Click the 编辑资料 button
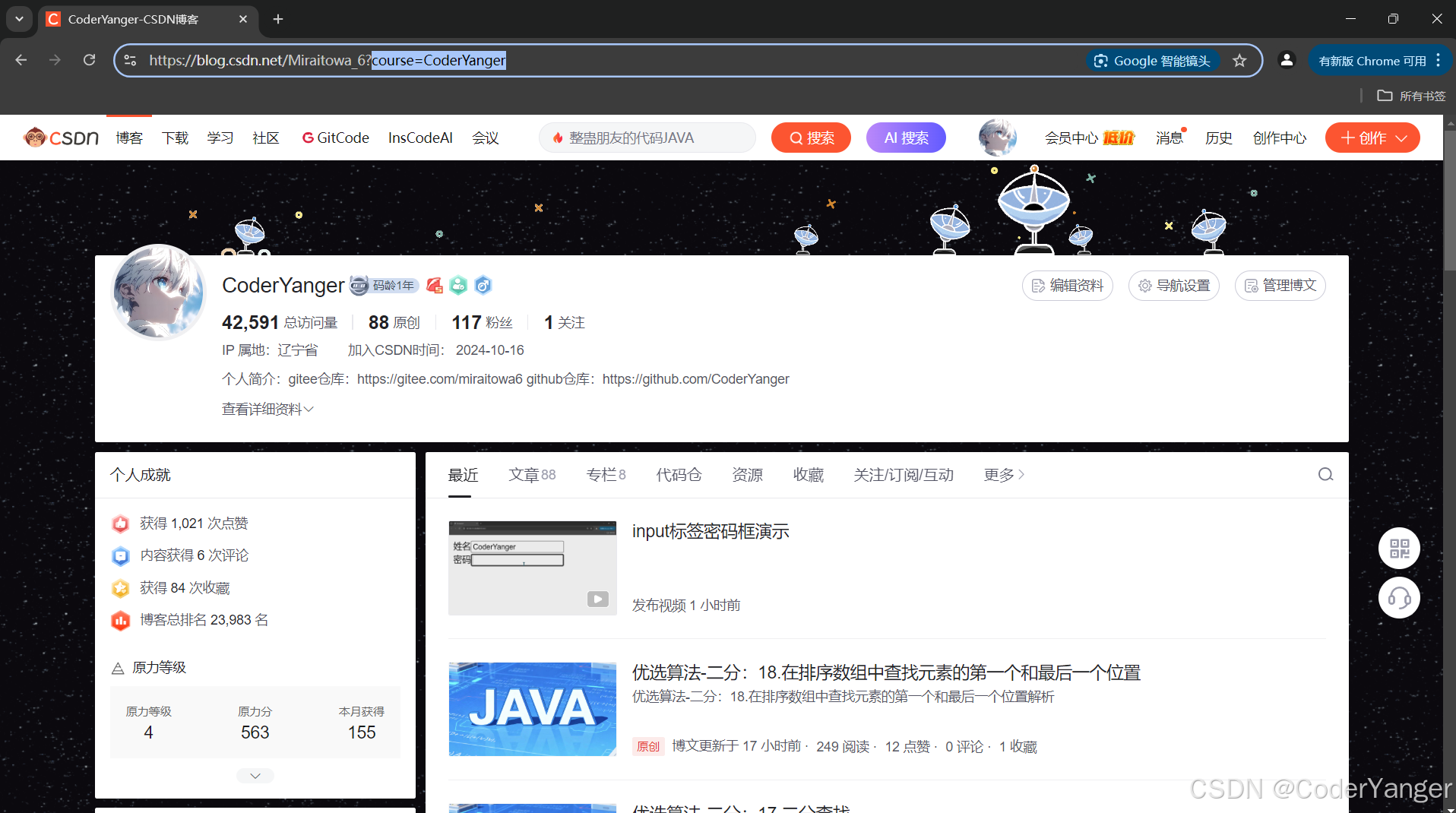The height and width of the screenshot is (813, 1456). coord(1068,286)
